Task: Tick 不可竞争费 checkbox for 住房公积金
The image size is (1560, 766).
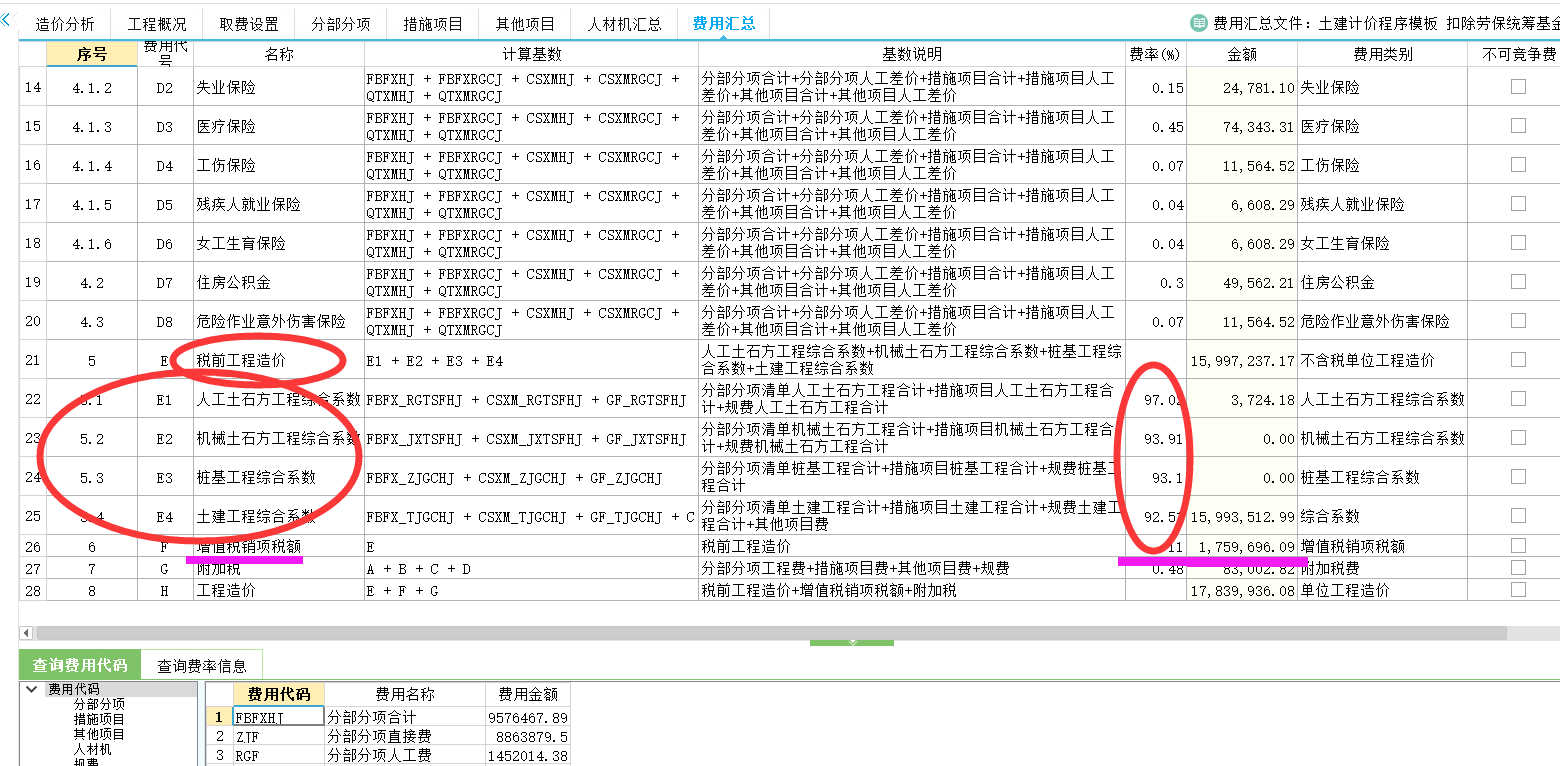Action: pyautogui.click(x=1518, y=282)
